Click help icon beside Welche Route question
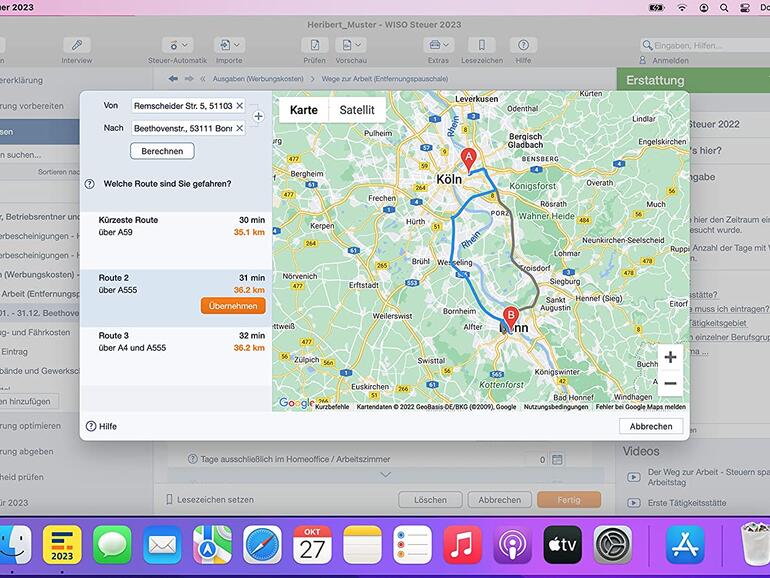 89,184
